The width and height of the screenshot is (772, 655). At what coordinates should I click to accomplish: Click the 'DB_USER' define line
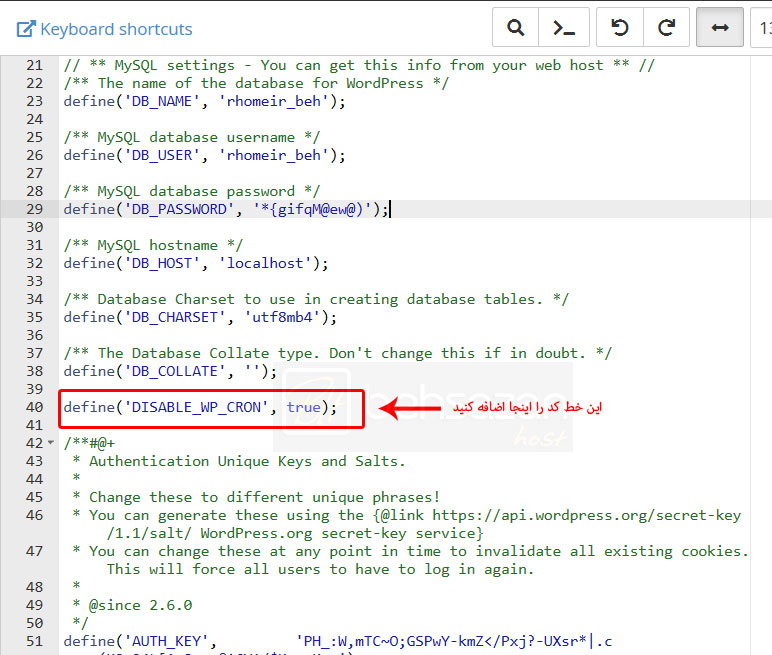(x=204, y=156)
